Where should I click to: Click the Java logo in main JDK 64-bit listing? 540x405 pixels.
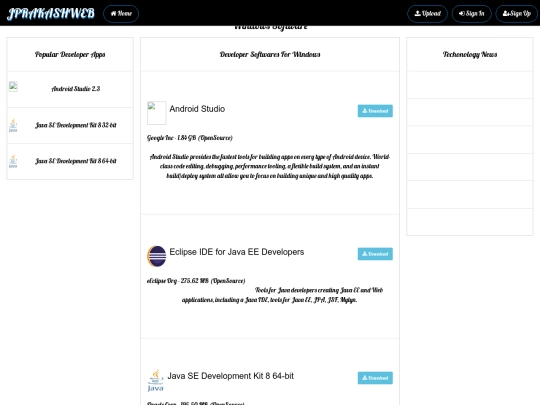[x=156, y=381]
